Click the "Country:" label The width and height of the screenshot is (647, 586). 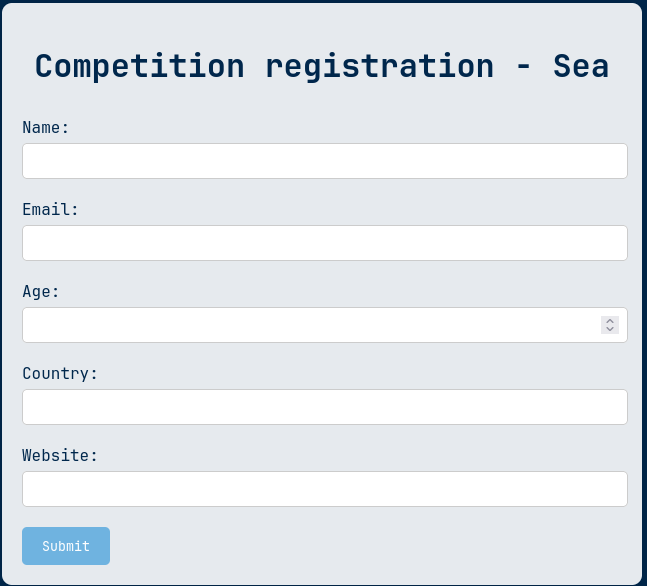tap(60, 373)
